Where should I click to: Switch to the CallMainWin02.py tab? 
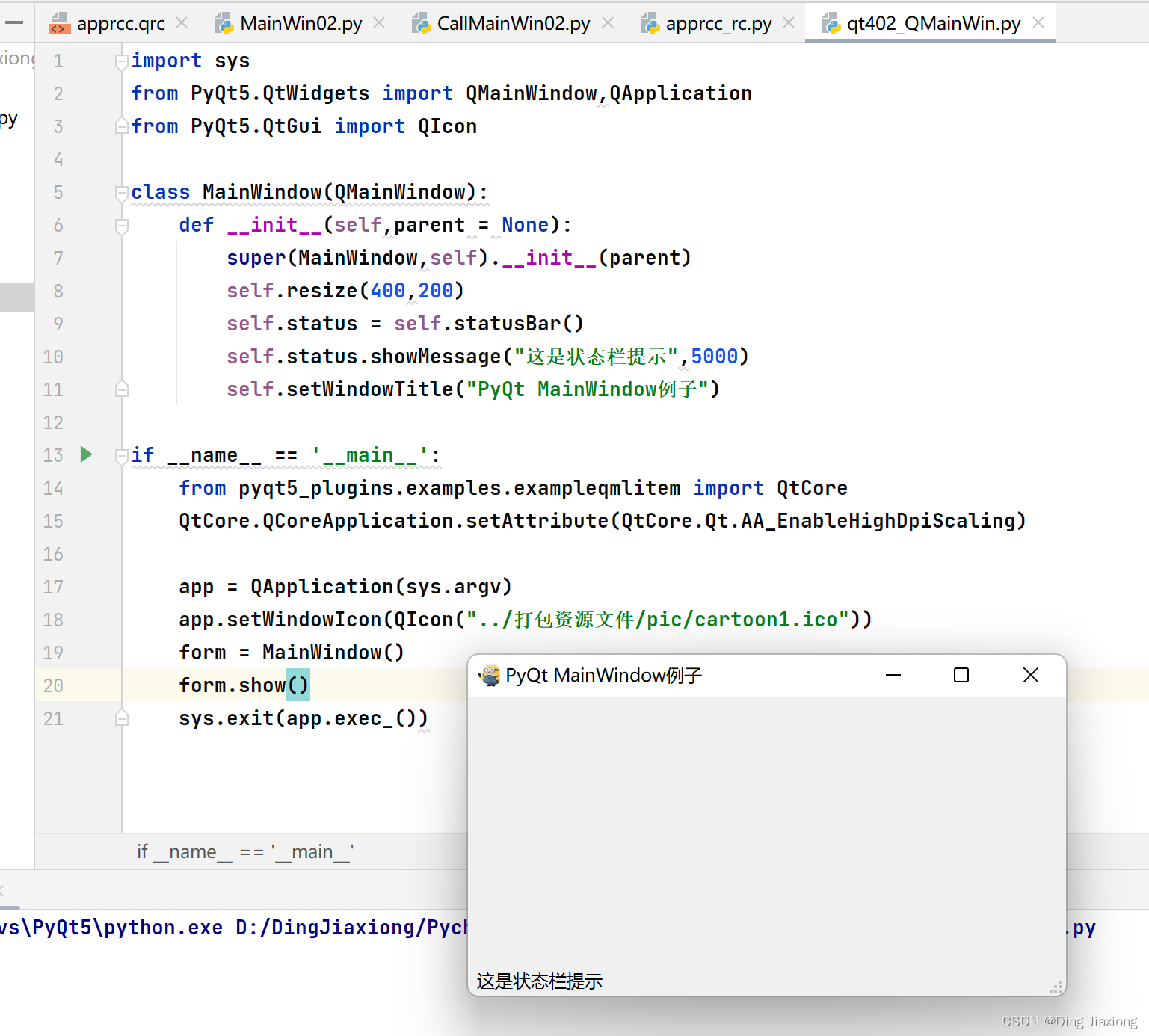pyautogui.click(x=514, y=24)
